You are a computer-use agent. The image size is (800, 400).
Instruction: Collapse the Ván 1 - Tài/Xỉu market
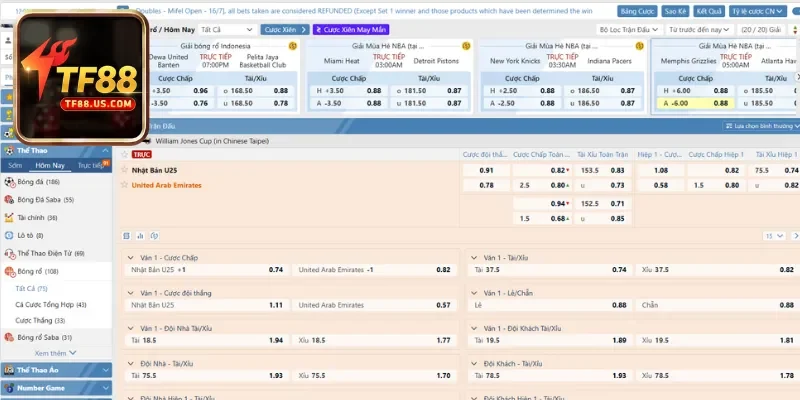(474, 258)
